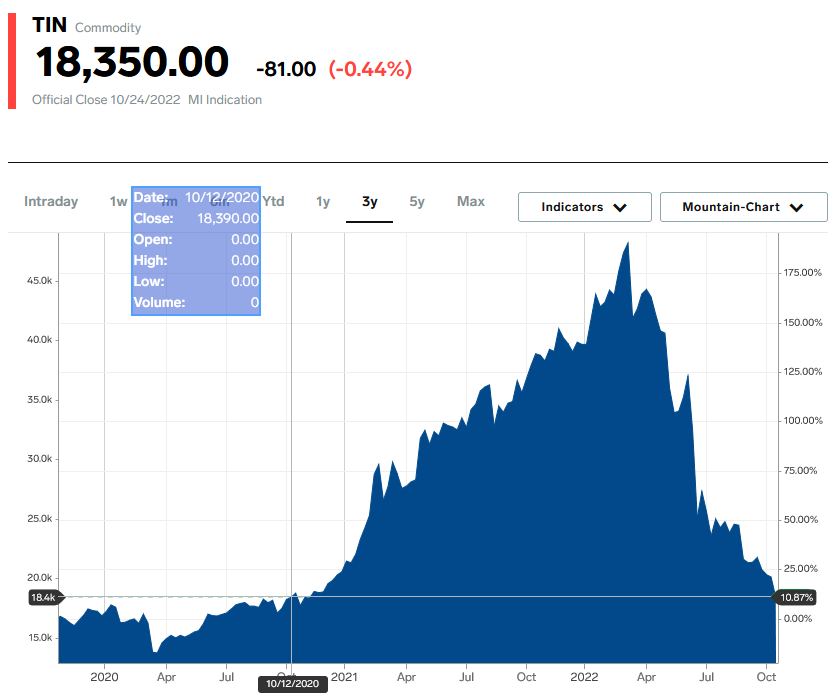This screenshot has width=836, height=697.
Task: Click the TIN commodity title
Action: click(50, 25)
